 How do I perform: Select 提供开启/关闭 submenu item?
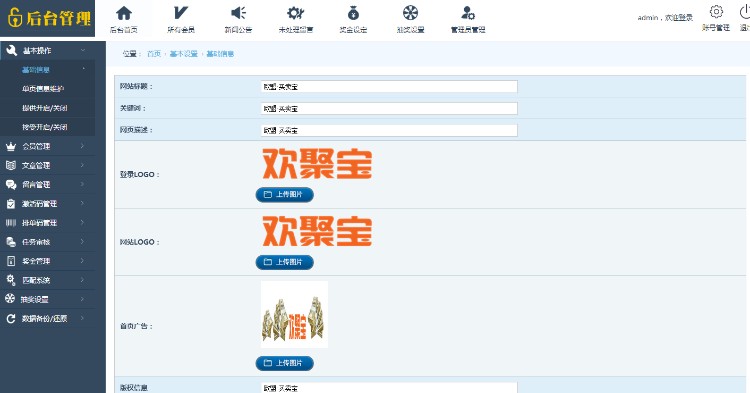tap(44, 108)
